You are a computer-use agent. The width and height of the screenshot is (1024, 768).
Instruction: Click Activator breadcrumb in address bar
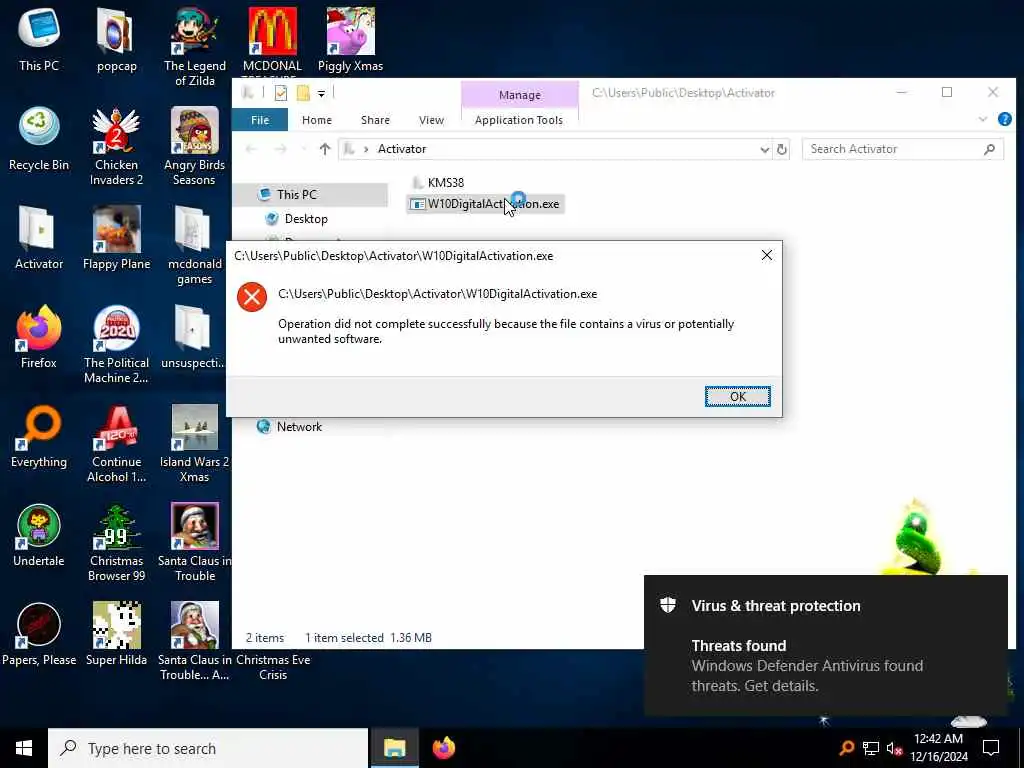[402, 149]
